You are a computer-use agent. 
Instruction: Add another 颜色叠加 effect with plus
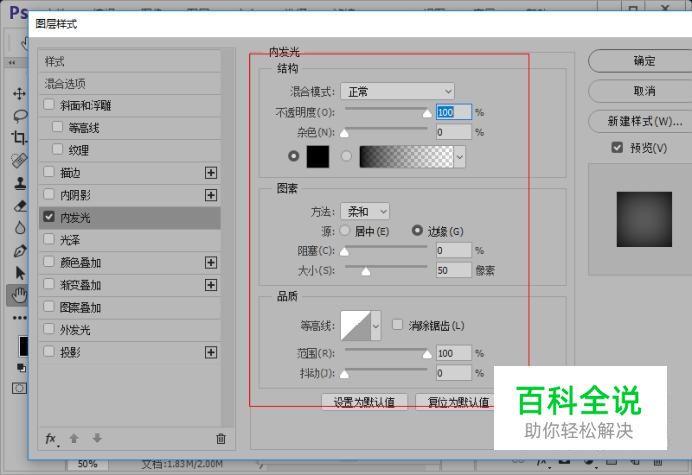(211, 263)
